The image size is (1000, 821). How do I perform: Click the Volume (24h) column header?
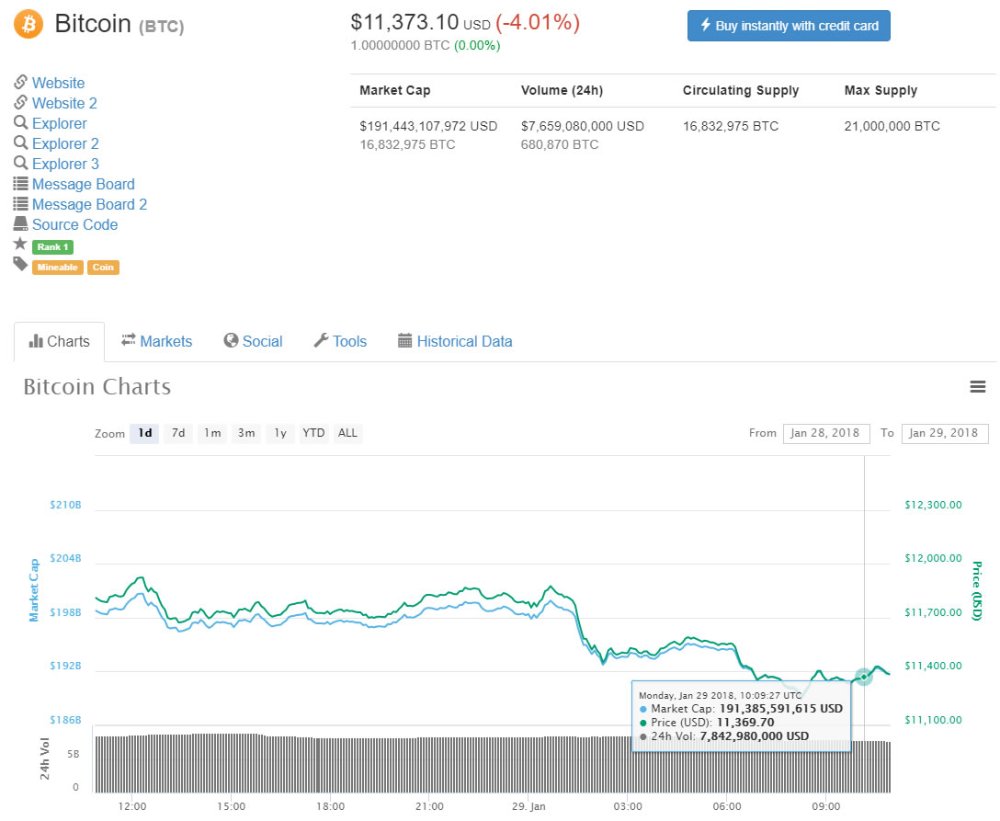(x=561, y=91)
